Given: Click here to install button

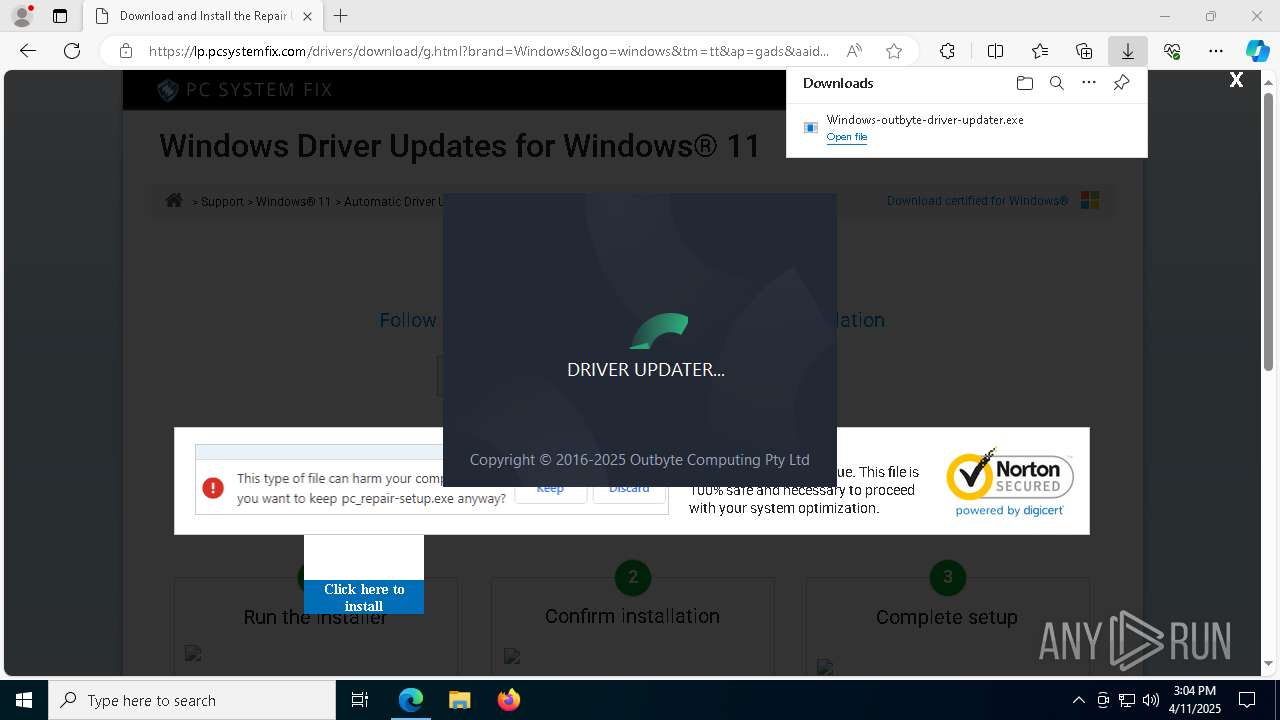Looking at the screenshot, I should pos(364,597).
